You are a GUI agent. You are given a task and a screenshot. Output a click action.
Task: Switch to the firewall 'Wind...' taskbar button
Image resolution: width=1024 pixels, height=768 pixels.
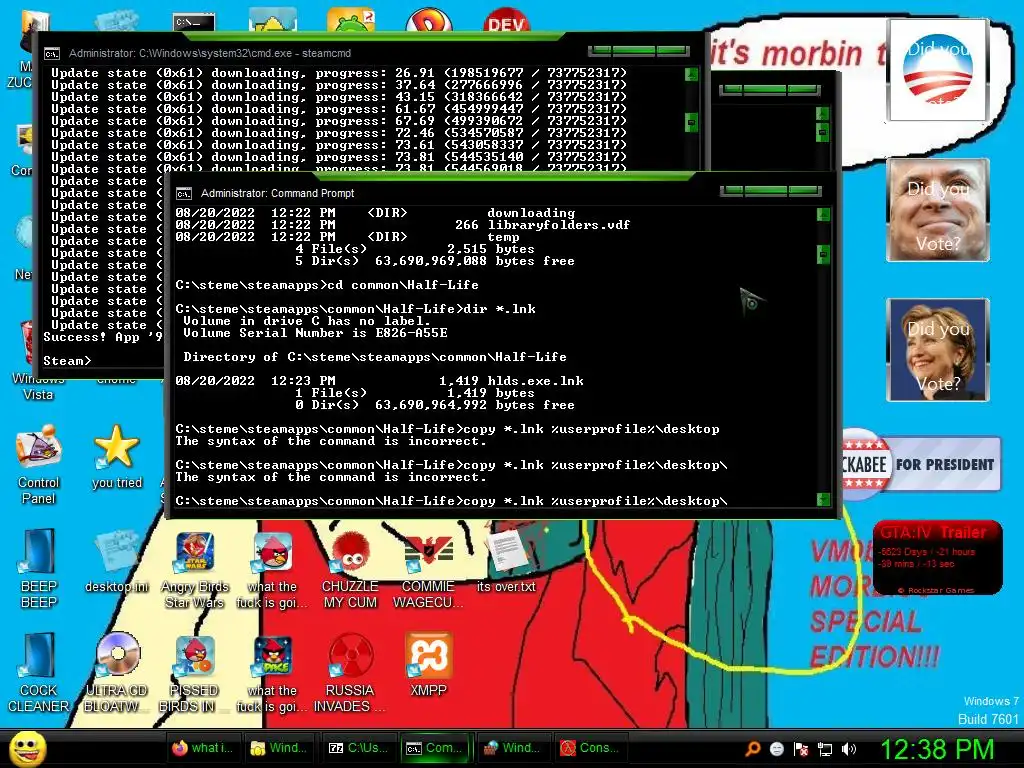[x=512, y=748]
